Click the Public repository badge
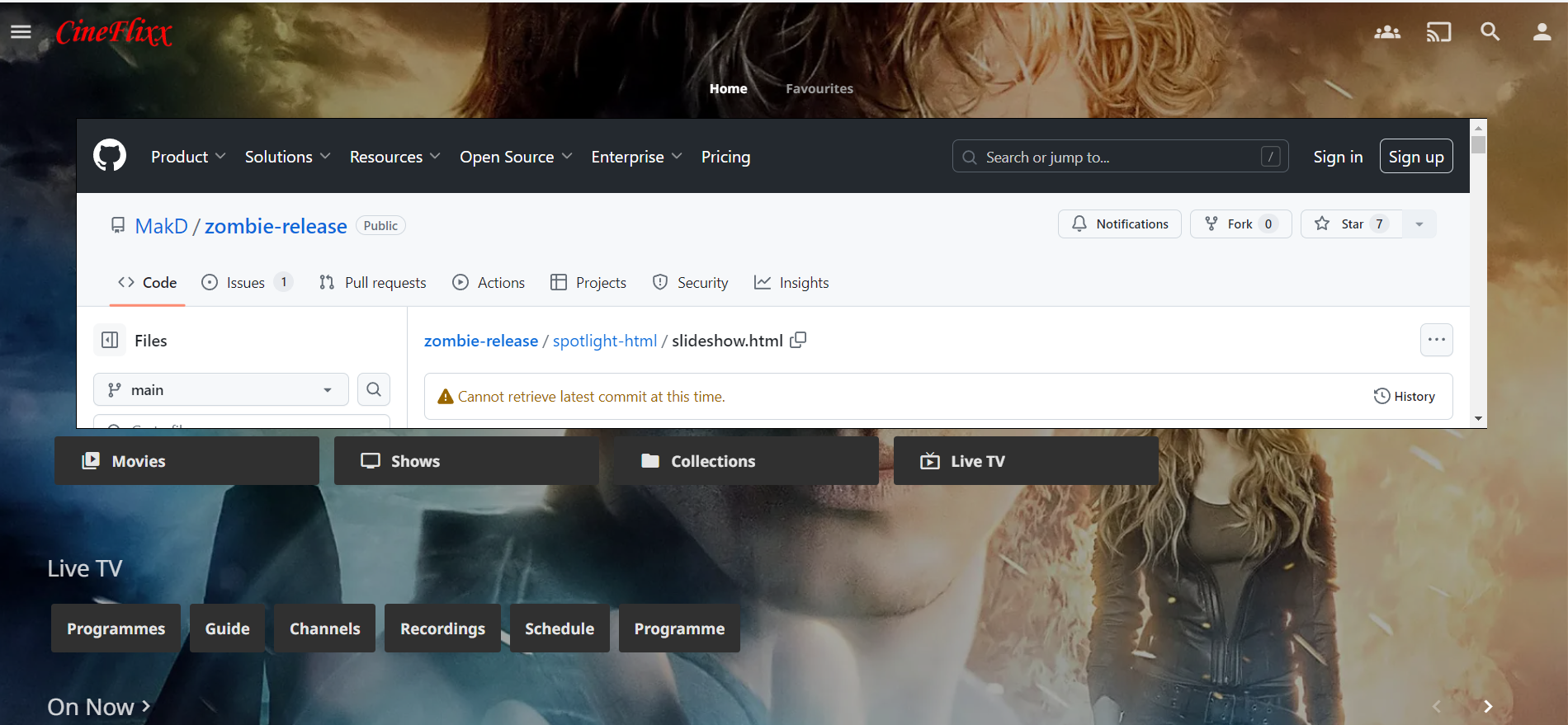The image size is (1568, 725). [380, 226]
